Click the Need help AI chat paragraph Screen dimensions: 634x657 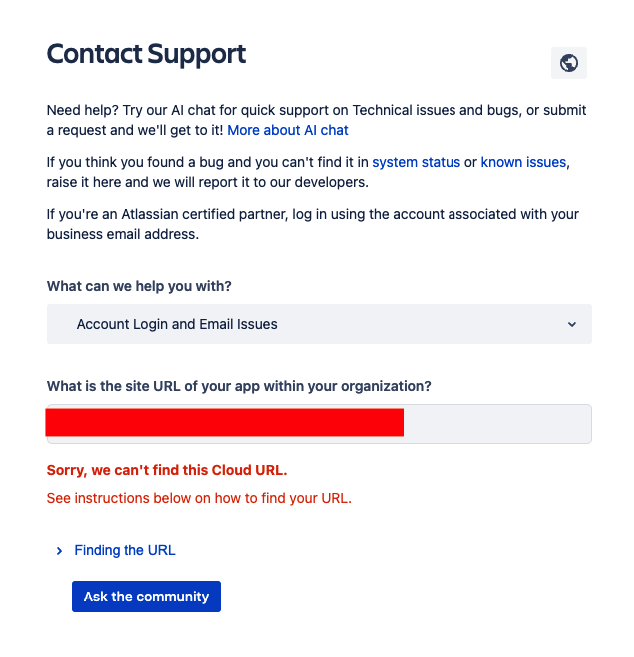[x=316, y=120]
